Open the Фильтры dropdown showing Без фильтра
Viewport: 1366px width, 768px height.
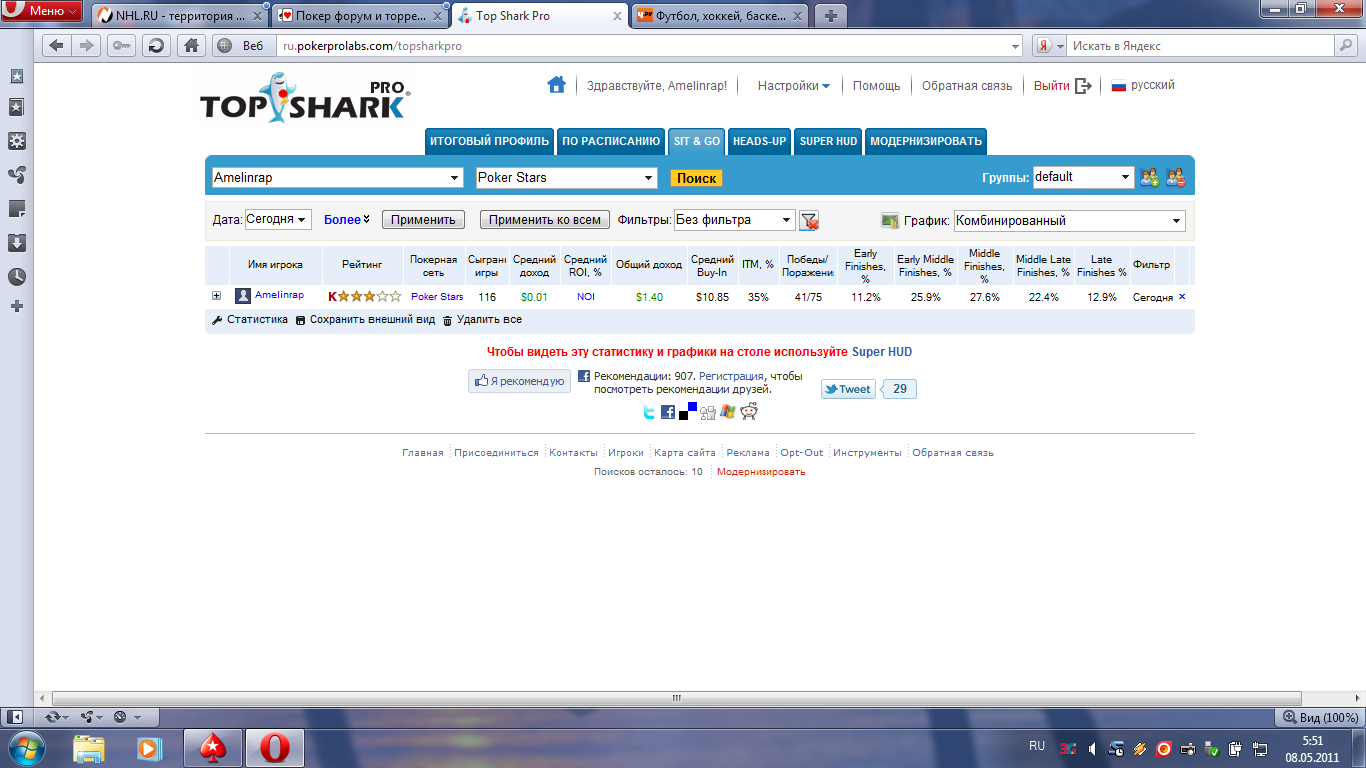734,220
